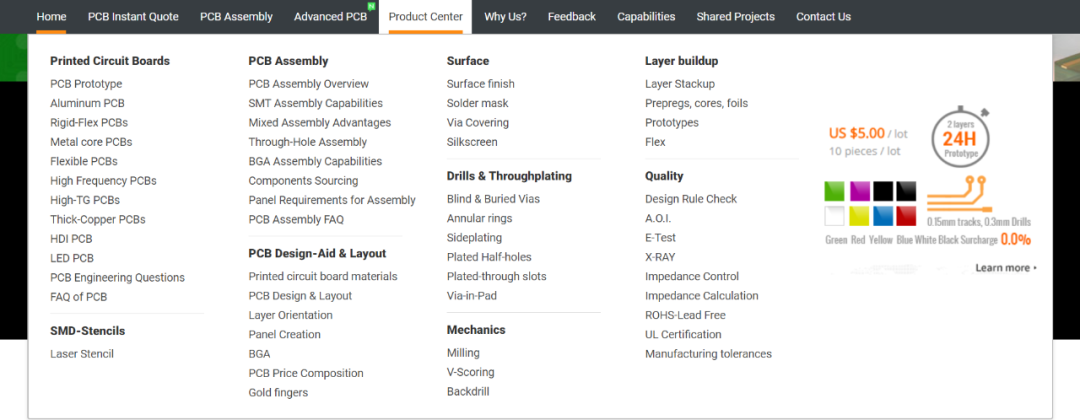Pick the white color swatch
The height and width of the screenshot is (420, 1080).
click(x=835, y=215)
